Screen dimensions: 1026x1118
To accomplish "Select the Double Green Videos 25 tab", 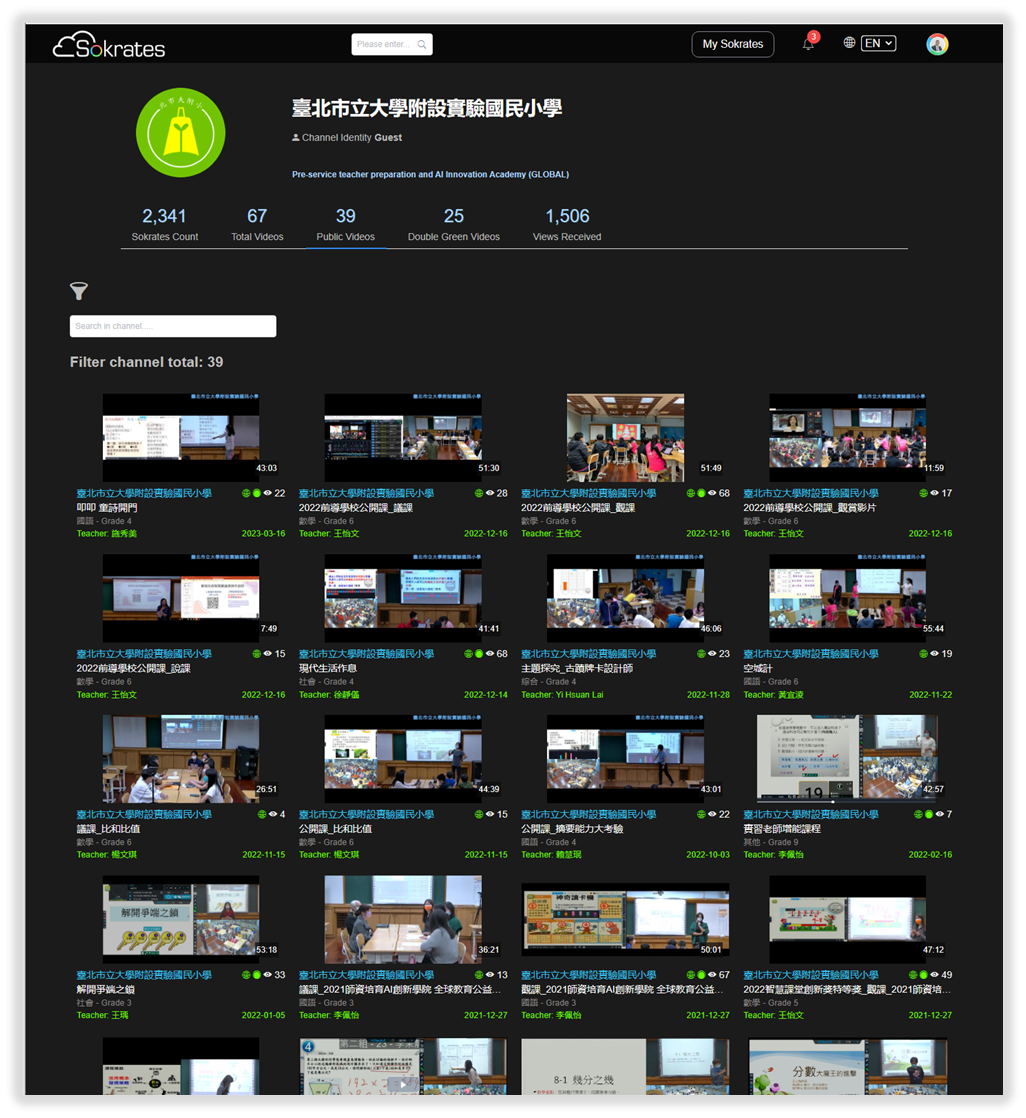I will coord(453,224).
